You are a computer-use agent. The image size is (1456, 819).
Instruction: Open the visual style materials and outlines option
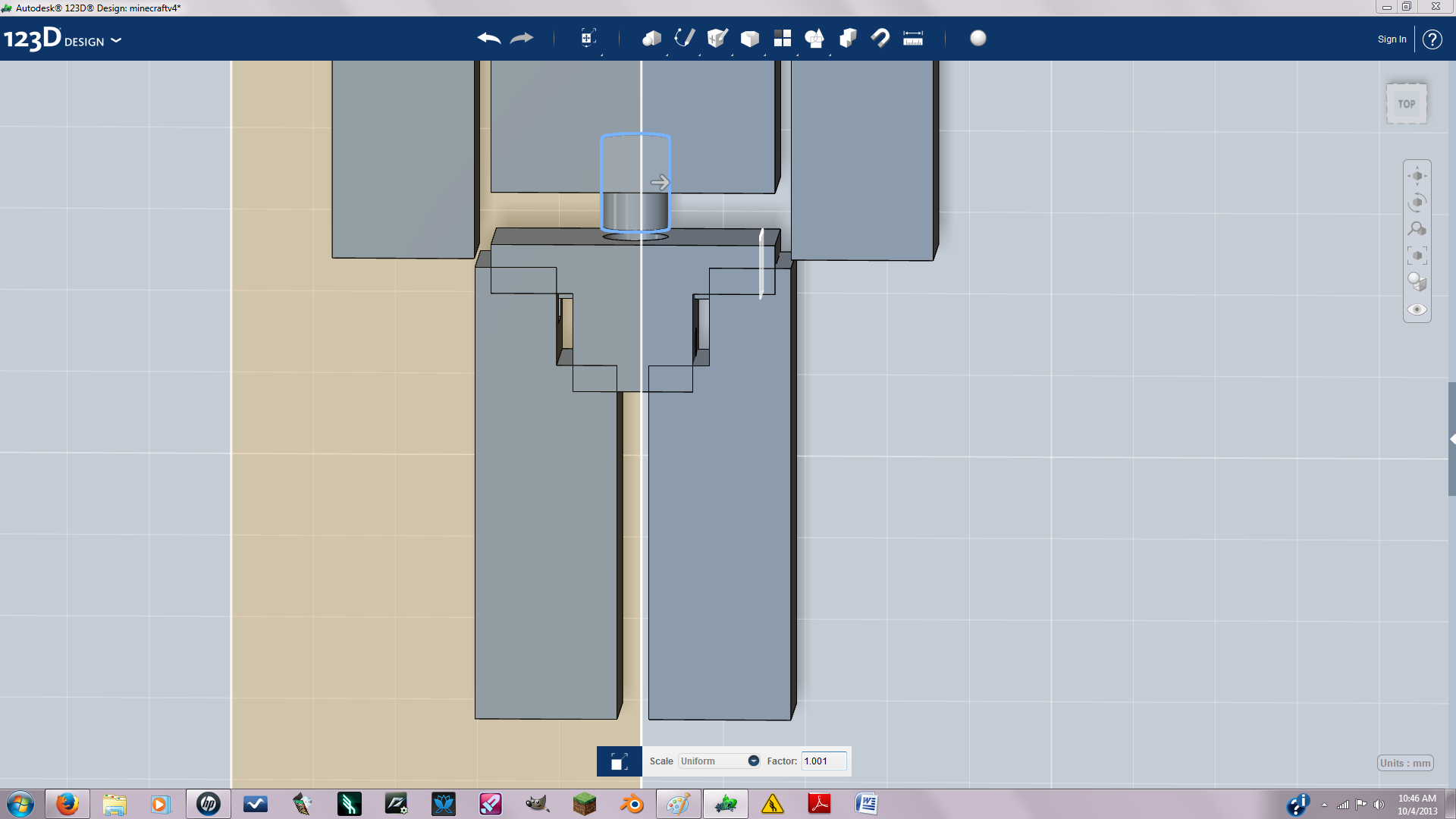1417,282
